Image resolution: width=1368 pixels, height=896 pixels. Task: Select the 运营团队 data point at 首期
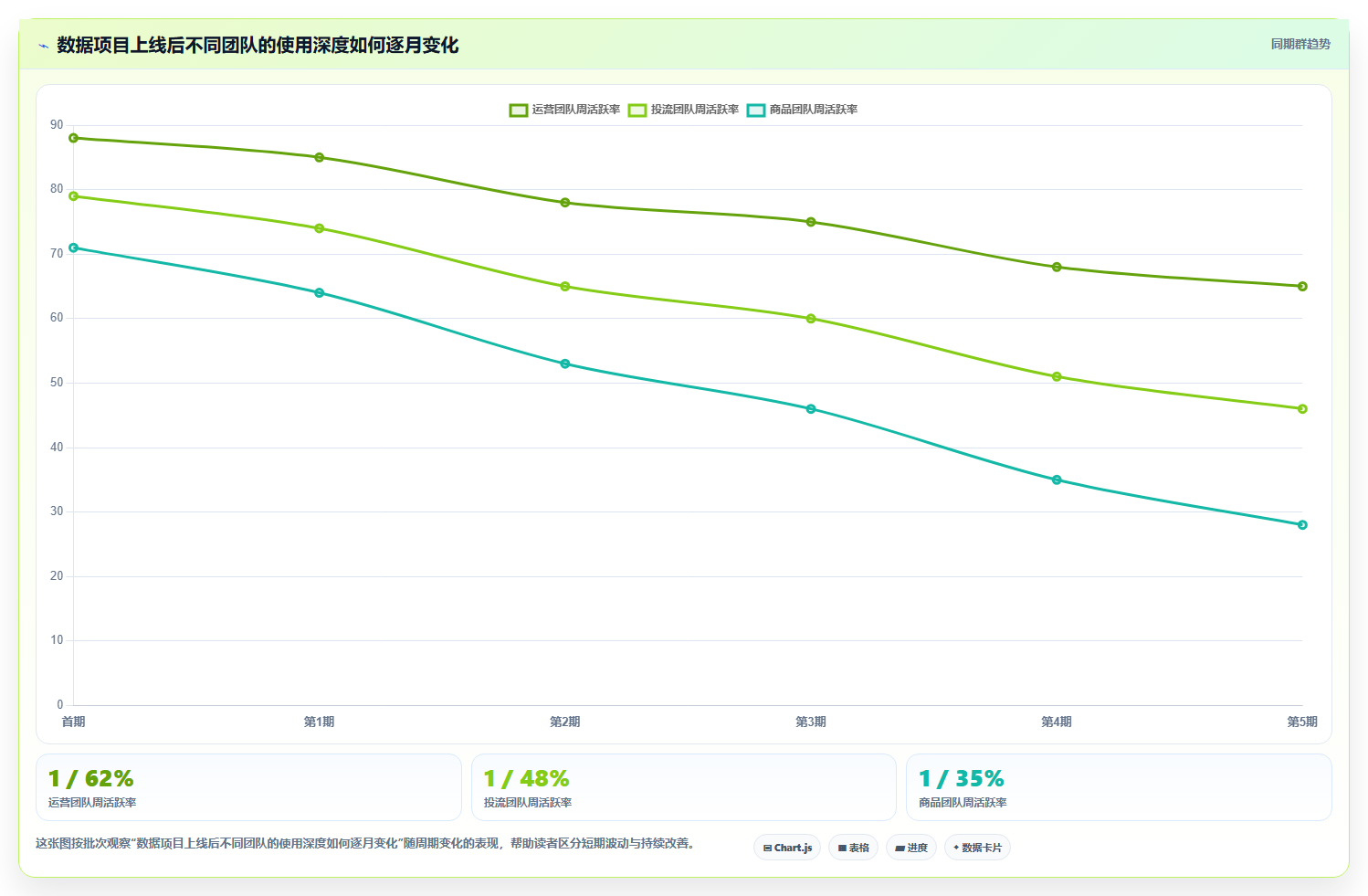(74, 138)
